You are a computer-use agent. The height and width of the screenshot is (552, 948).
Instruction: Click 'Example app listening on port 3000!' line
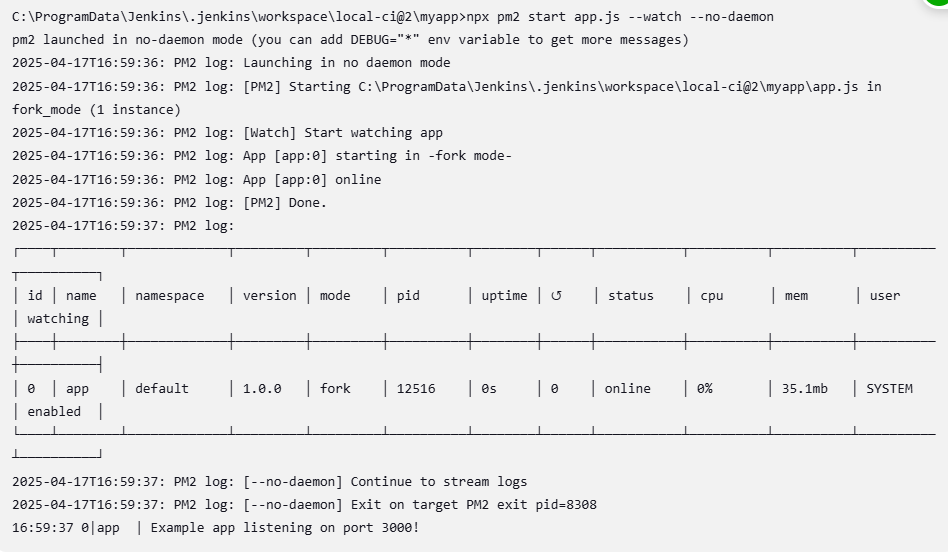tap(216, 528)
